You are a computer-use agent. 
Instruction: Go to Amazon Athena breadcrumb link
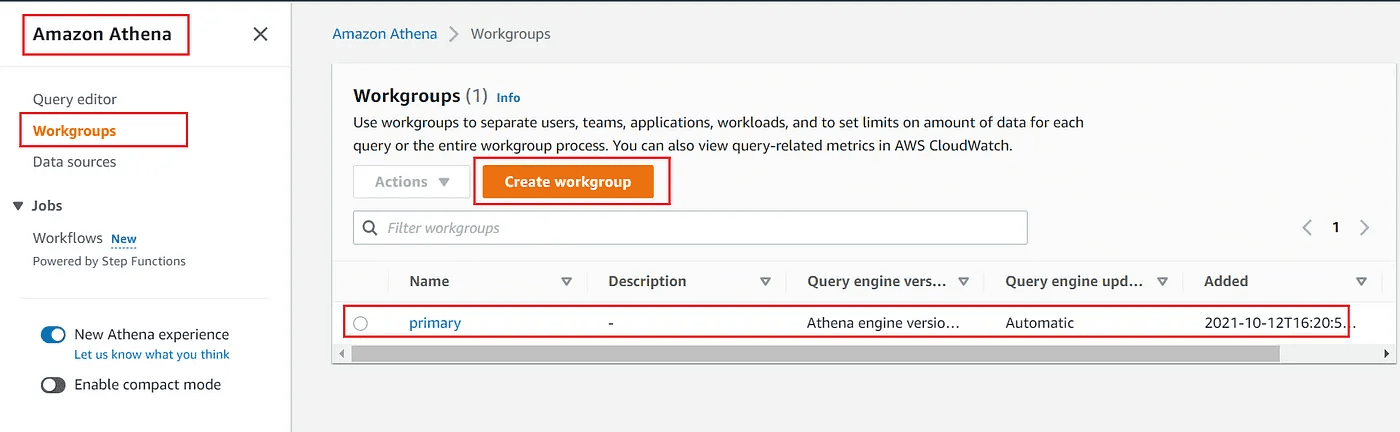click(x=385, y=34)
